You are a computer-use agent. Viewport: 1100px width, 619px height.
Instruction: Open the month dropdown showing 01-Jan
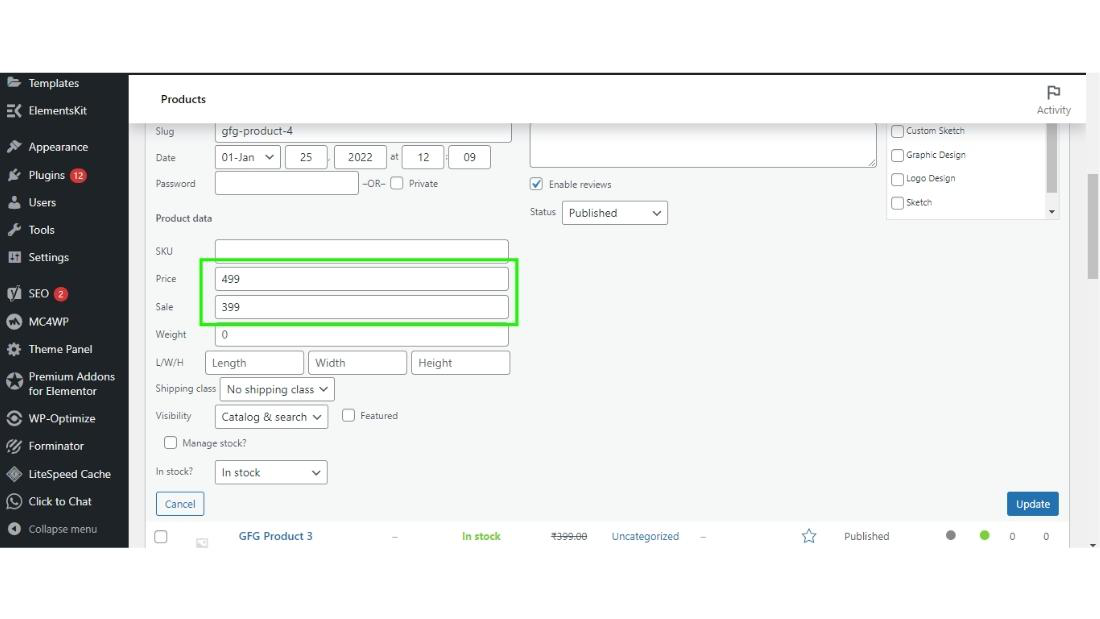pos(248,157)
